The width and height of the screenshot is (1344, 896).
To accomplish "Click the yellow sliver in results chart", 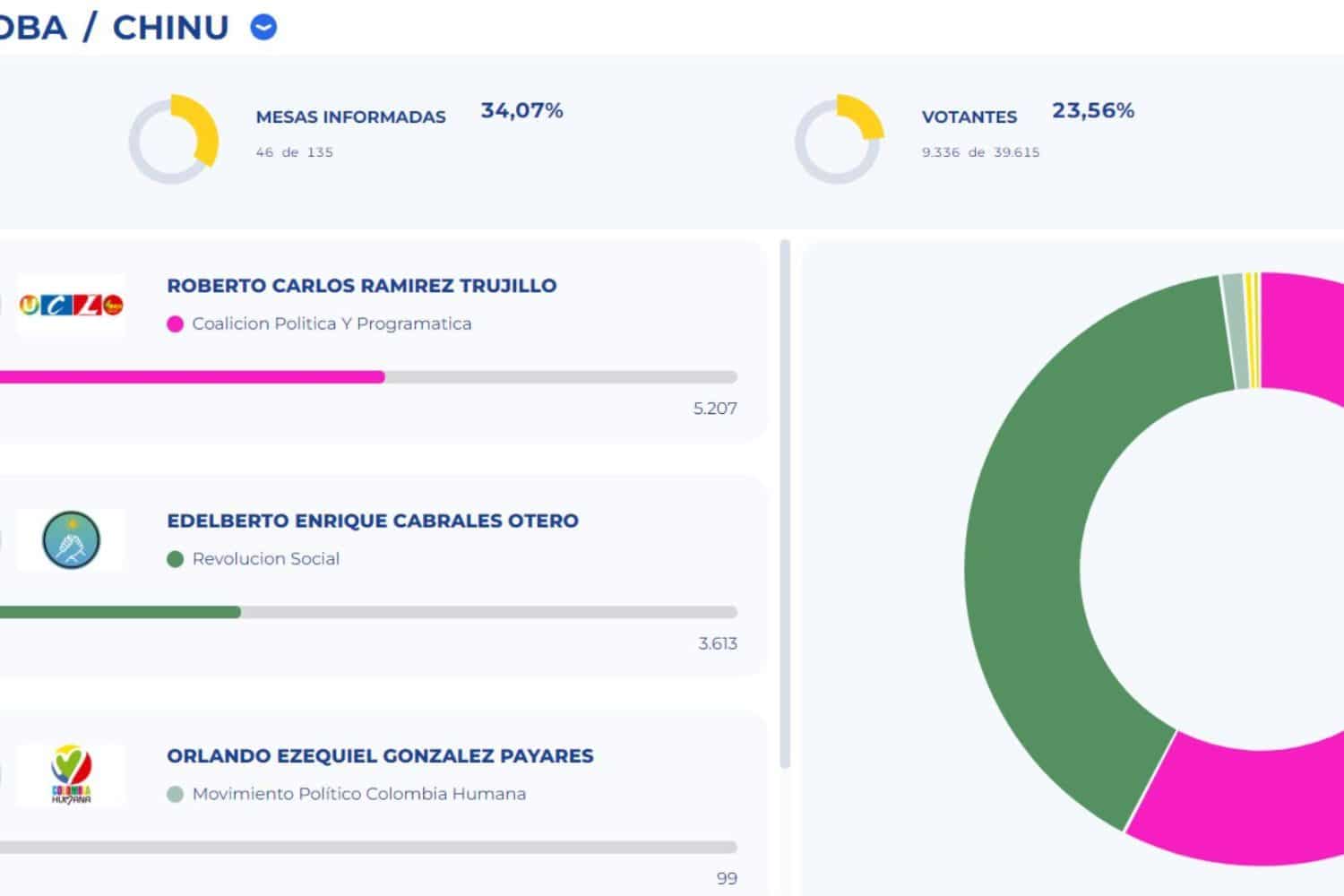I will click(1253, 330).
